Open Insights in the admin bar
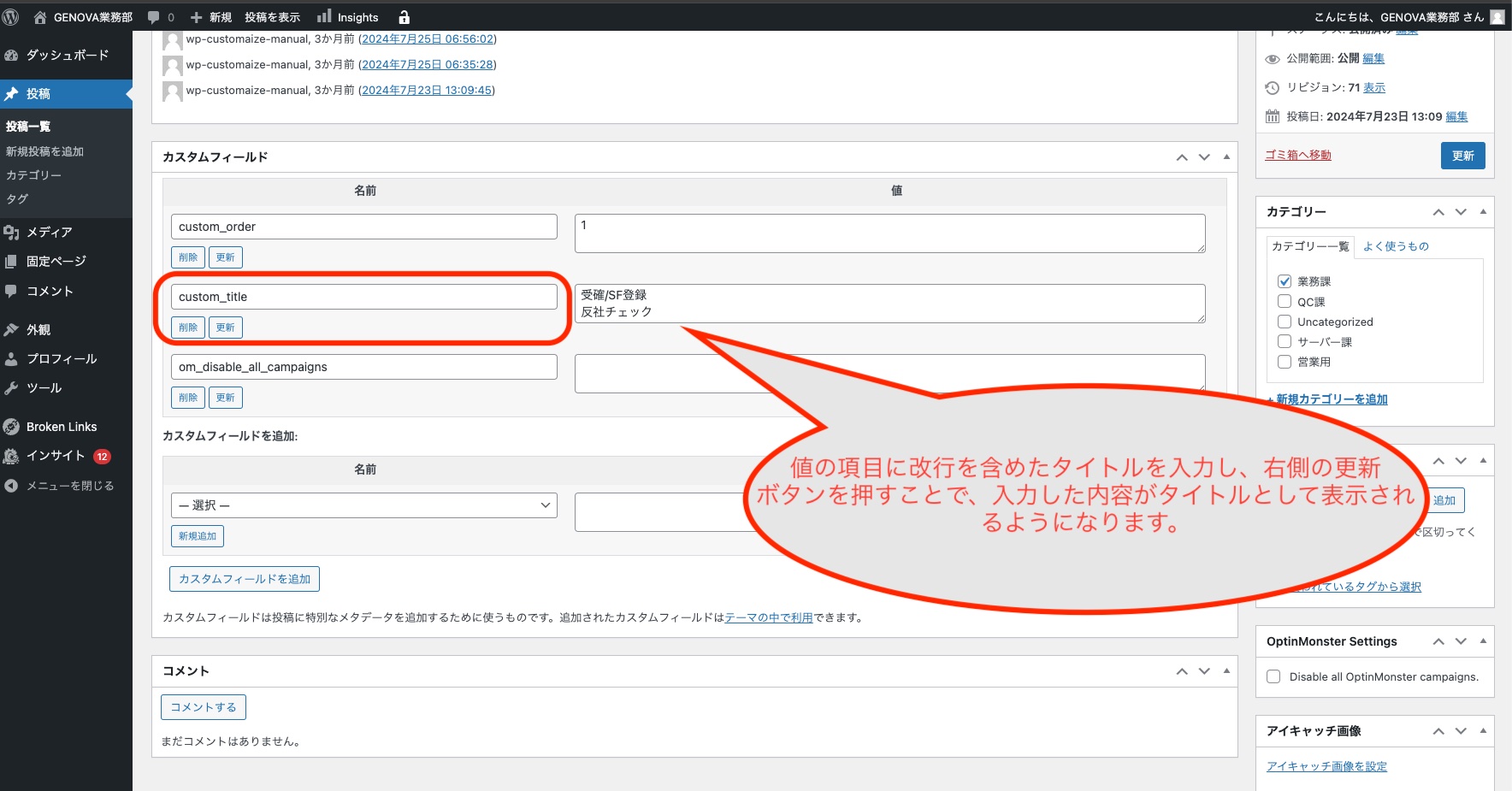 [348, 17]
